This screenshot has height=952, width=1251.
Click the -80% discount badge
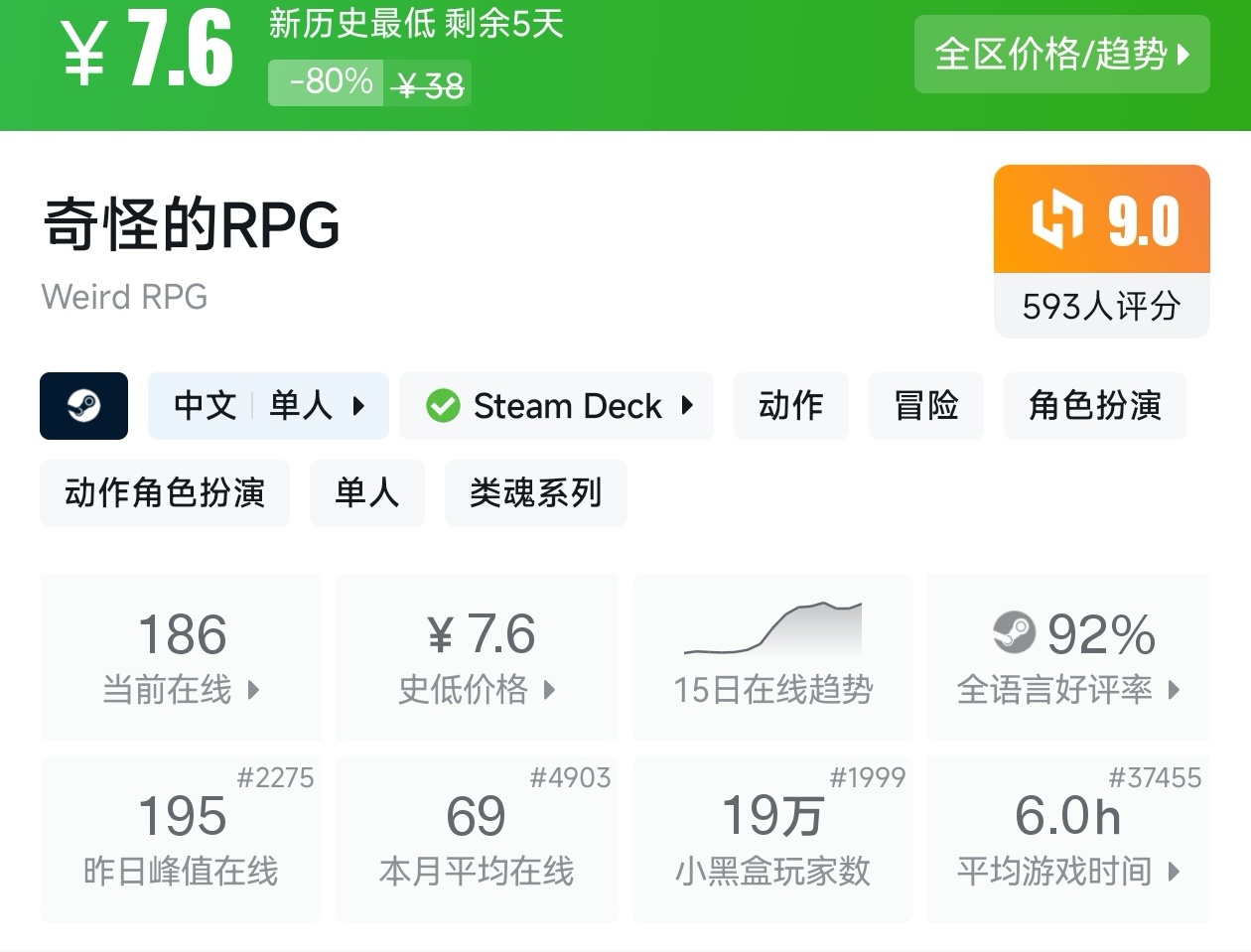coord(332,80)
